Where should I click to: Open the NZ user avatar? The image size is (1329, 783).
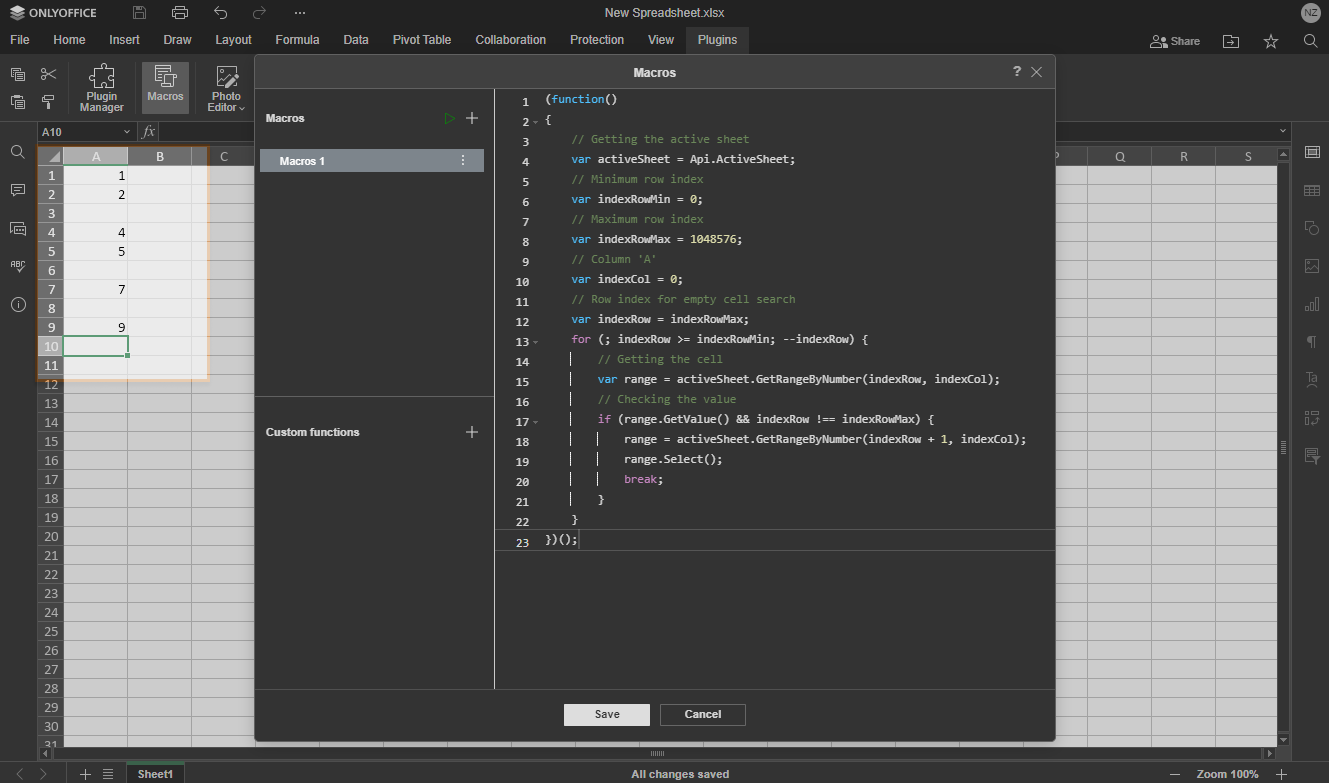tap(1310, 13)
